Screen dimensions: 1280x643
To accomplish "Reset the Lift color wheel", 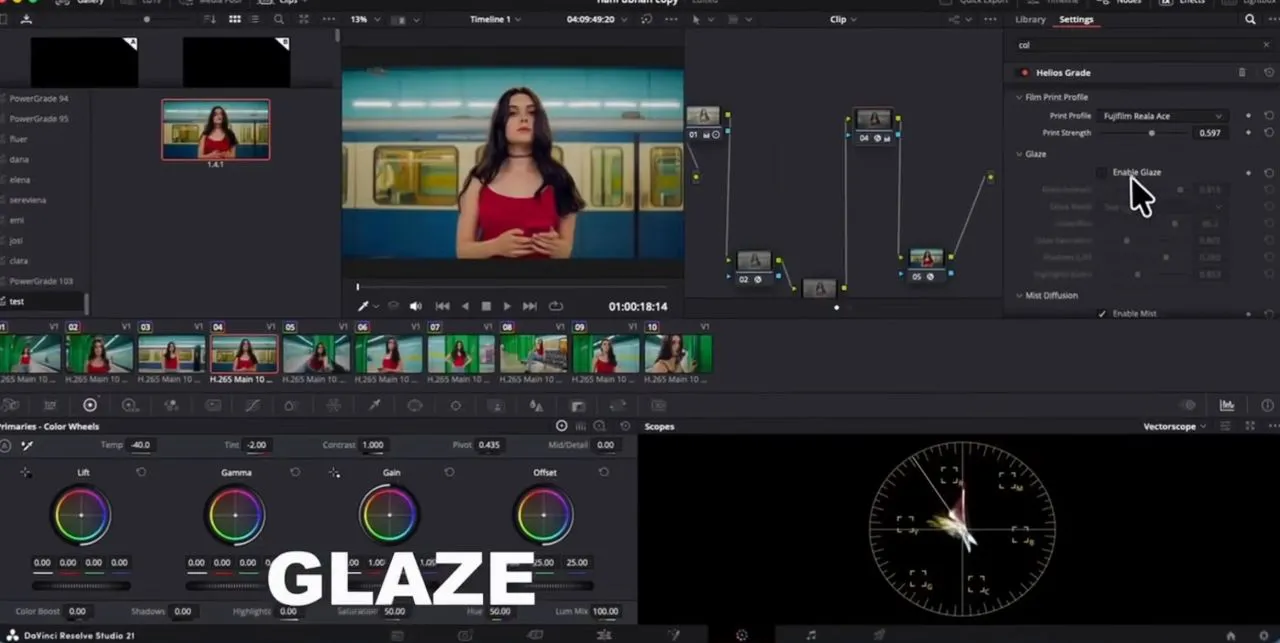I will 141,472.
